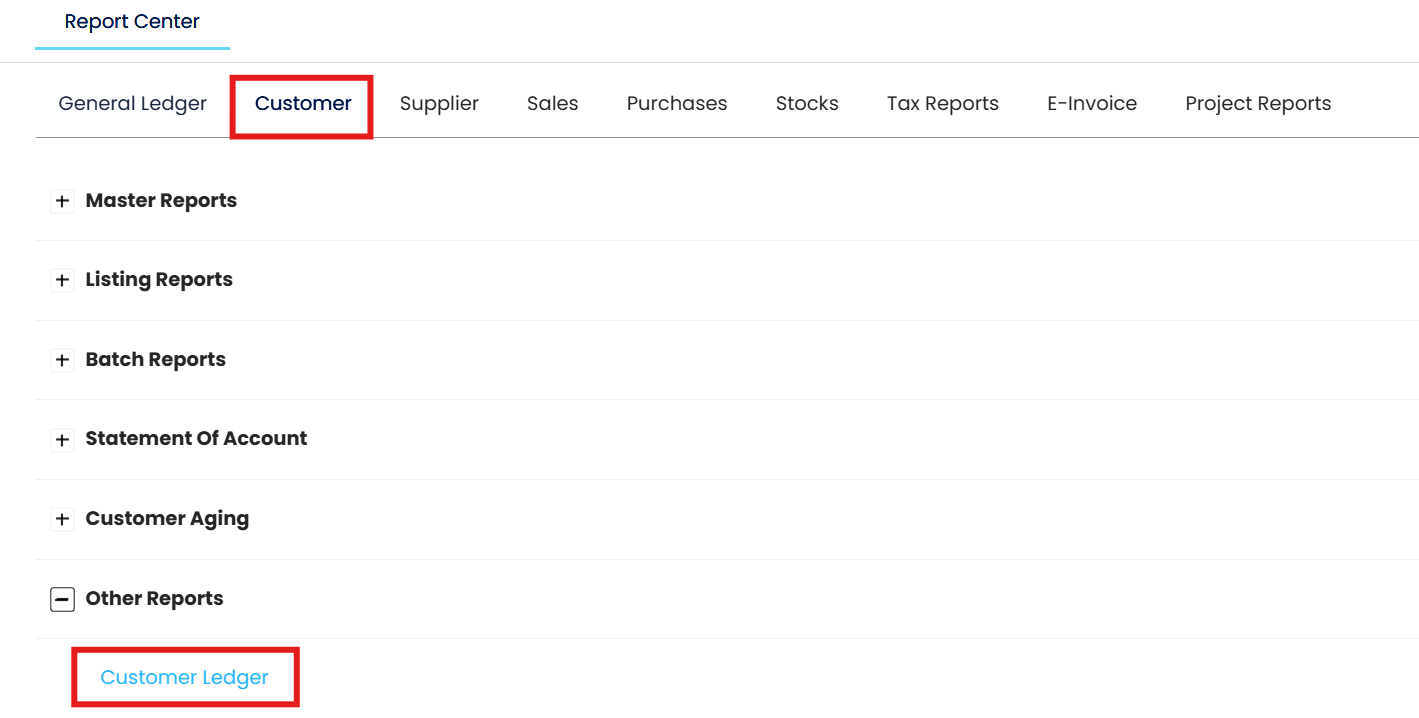Go to the Sales tab
Image resolution: width=1419 pixels, height=718 pixels.
tap(553, 103)
